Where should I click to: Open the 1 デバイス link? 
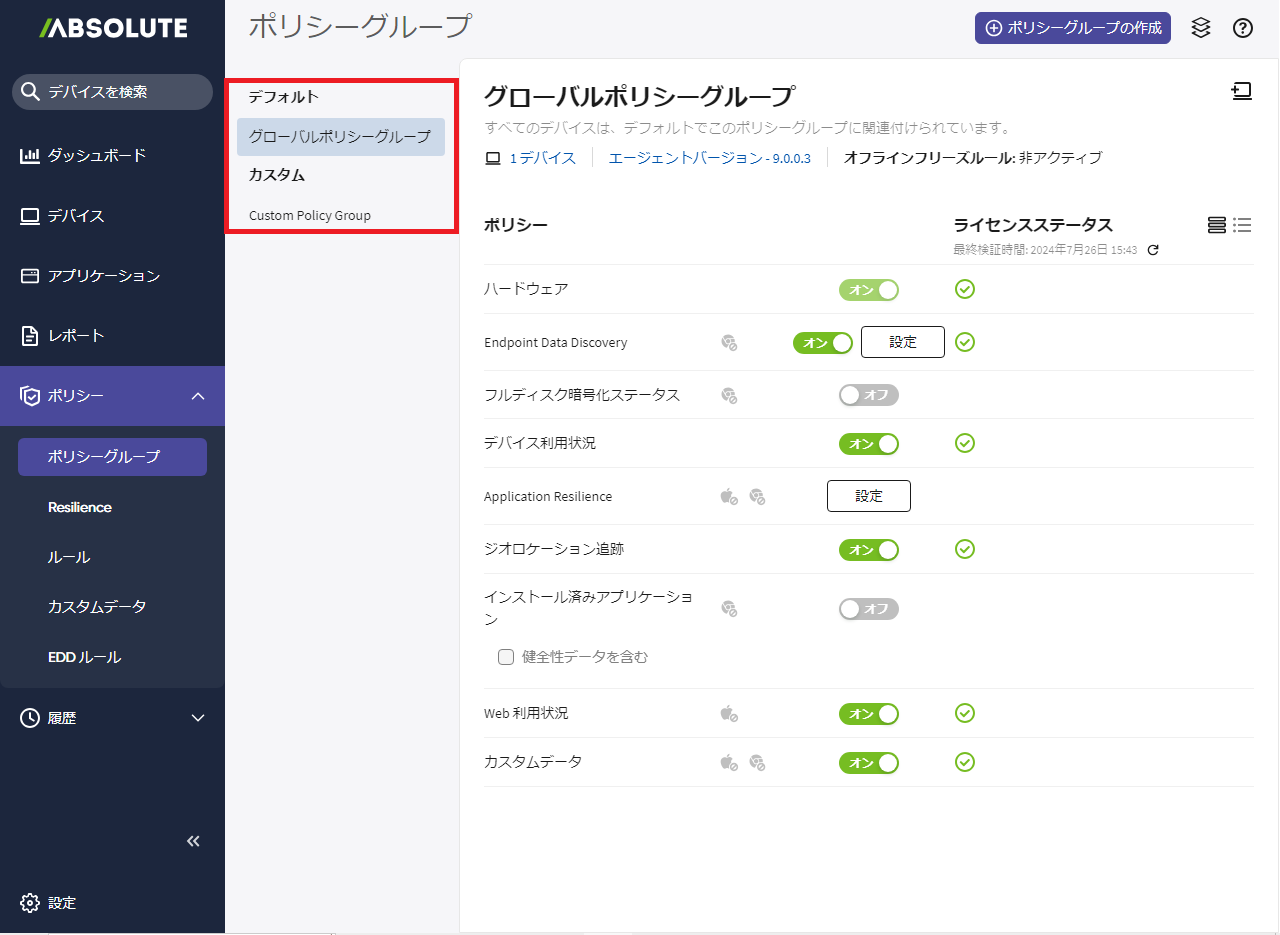pyautogui.click(x=543, y=158)
